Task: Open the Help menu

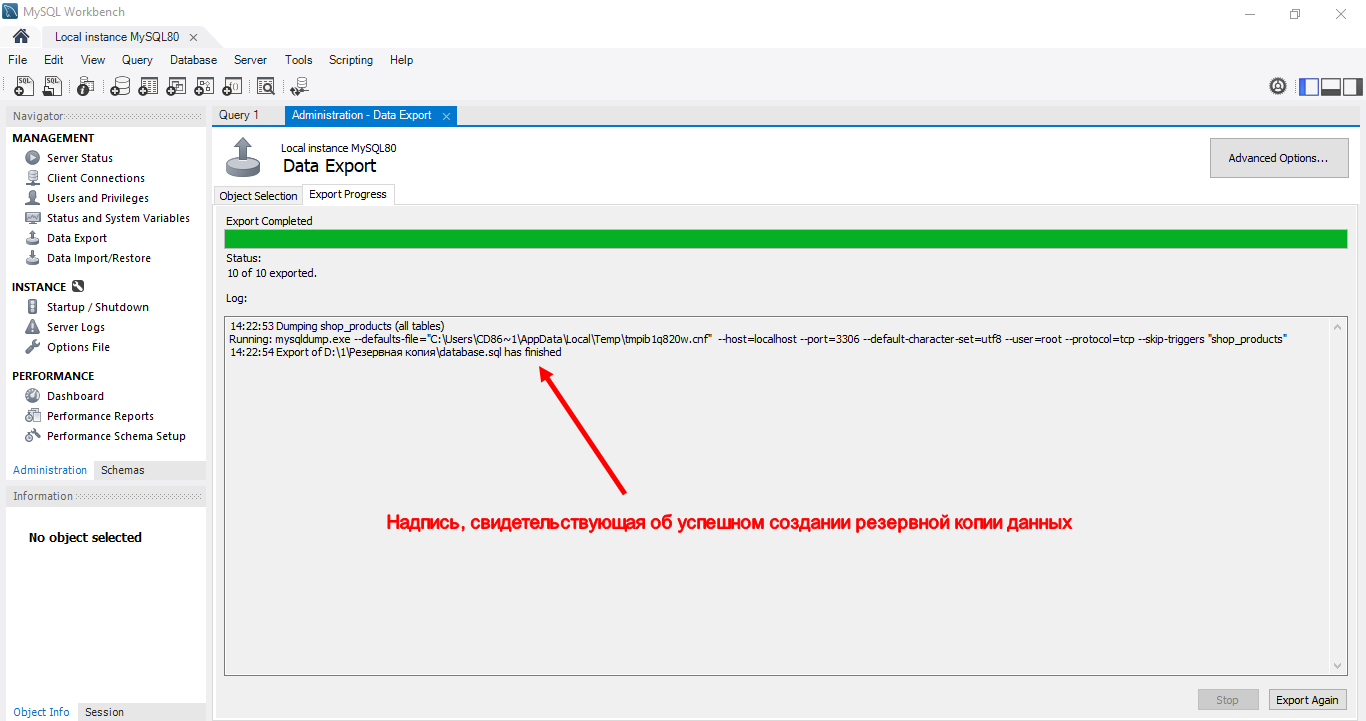Action: click(x=402, y=60)
